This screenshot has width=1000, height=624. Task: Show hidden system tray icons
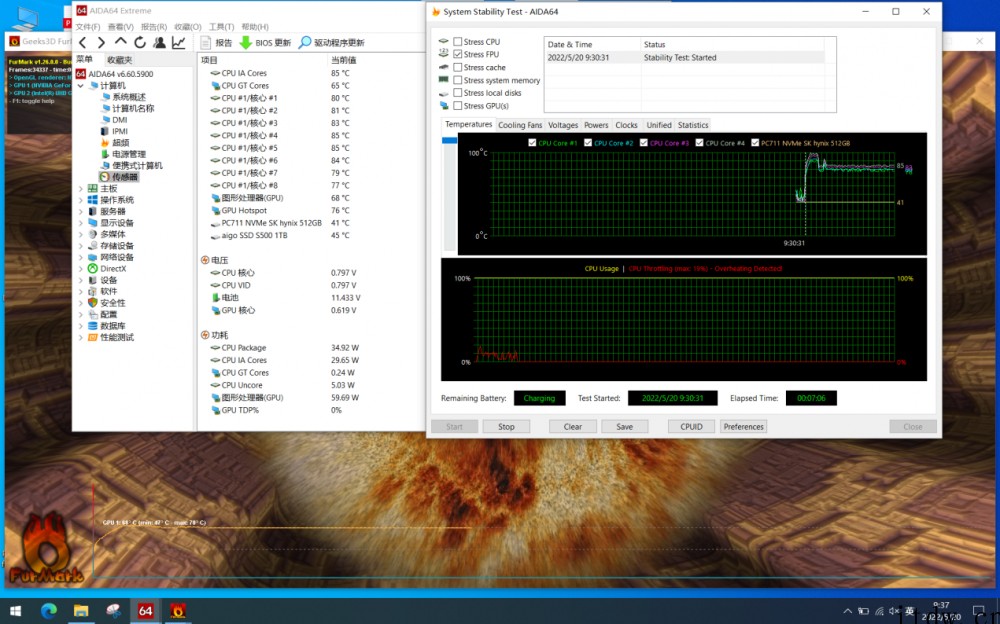click(x=847, y=611)
